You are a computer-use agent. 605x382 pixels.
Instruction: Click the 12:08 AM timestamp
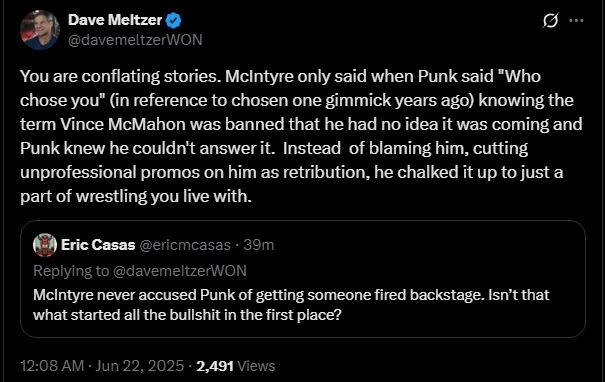point(52,366)
